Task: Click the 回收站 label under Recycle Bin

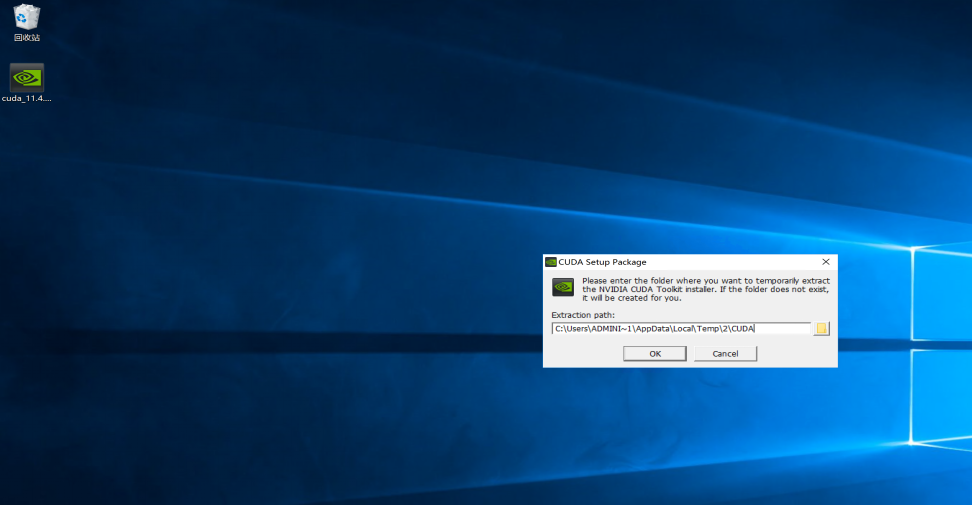Action: coord(27,38)
